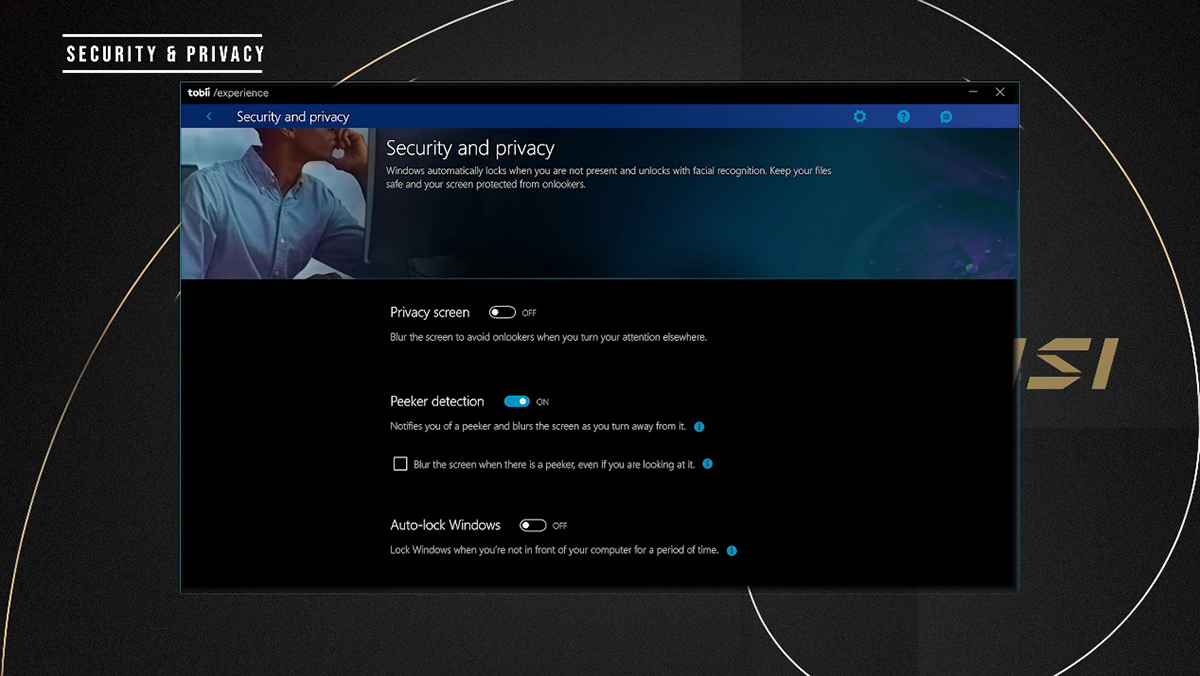Viewport: 1200px width, 676px height.
Task: Click info icon beside Auto-lock Windows description
Action: click(x=731, y=550)
